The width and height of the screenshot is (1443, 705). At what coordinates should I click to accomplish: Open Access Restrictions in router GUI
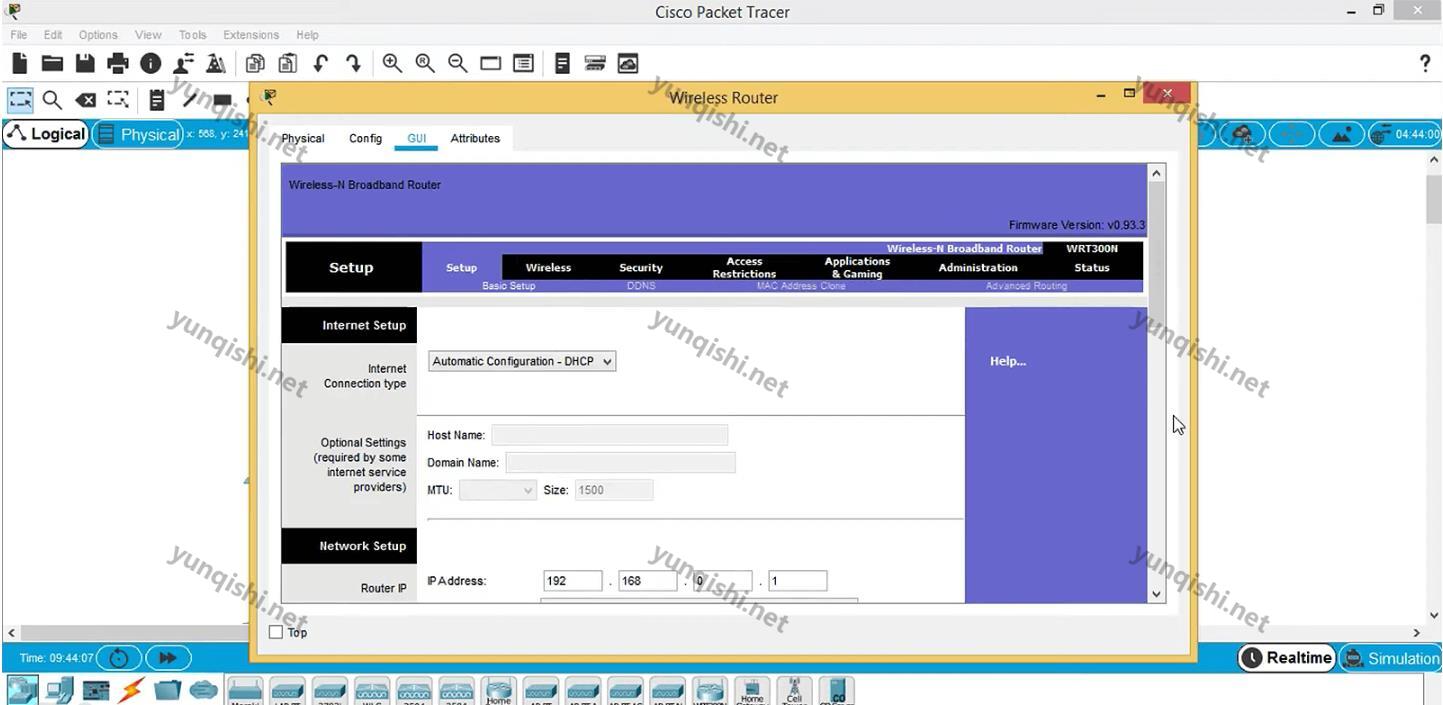coord(744,267)
